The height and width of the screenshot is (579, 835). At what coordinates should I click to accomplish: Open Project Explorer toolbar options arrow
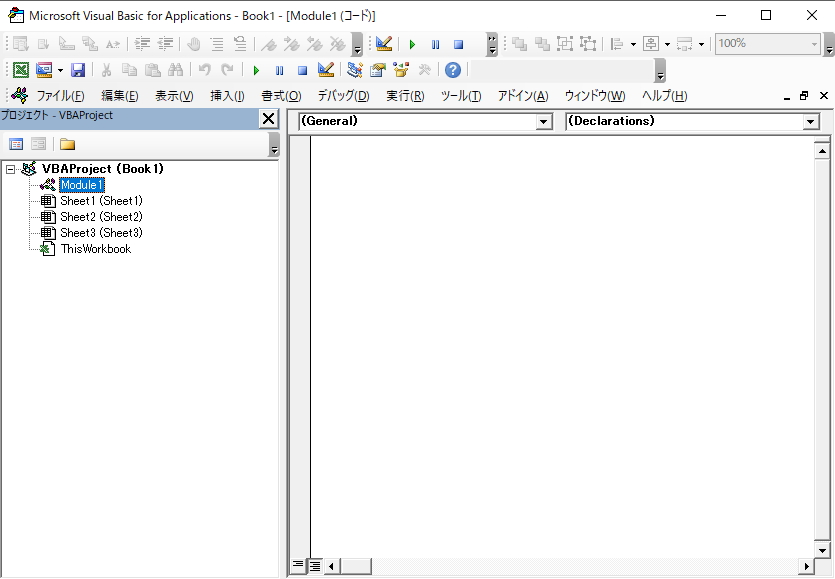(274, 144)
